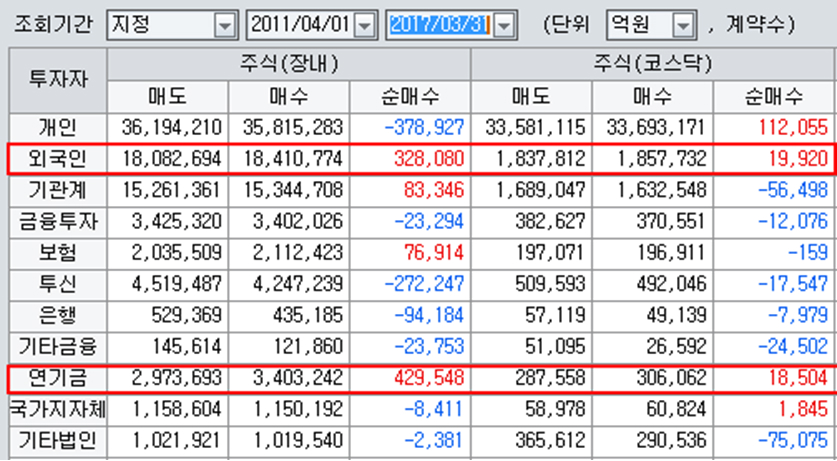The height and width of the screenshot is (461, 837).
Task: Expand the 단위 억원 unit dropdown
Action: point(683,25)
